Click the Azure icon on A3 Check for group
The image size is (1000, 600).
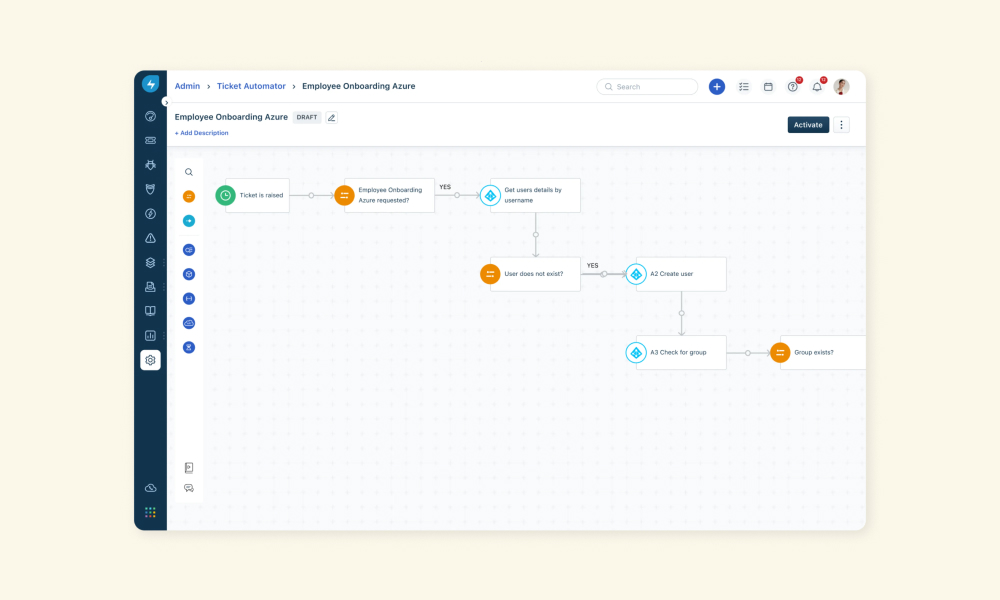tap(636, 353)
